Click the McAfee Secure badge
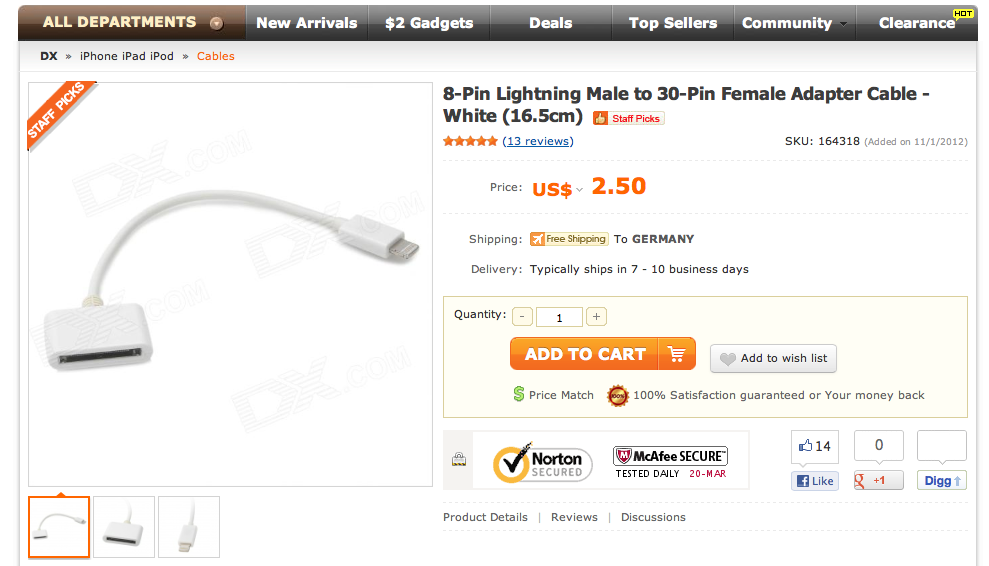The image size is (989, 566). coord(670,462)
